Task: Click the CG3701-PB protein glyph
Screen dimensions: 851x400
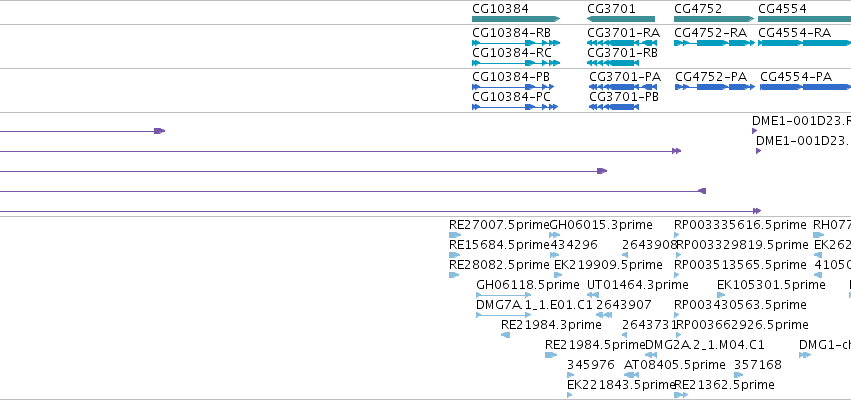Action: click(614, 107)
